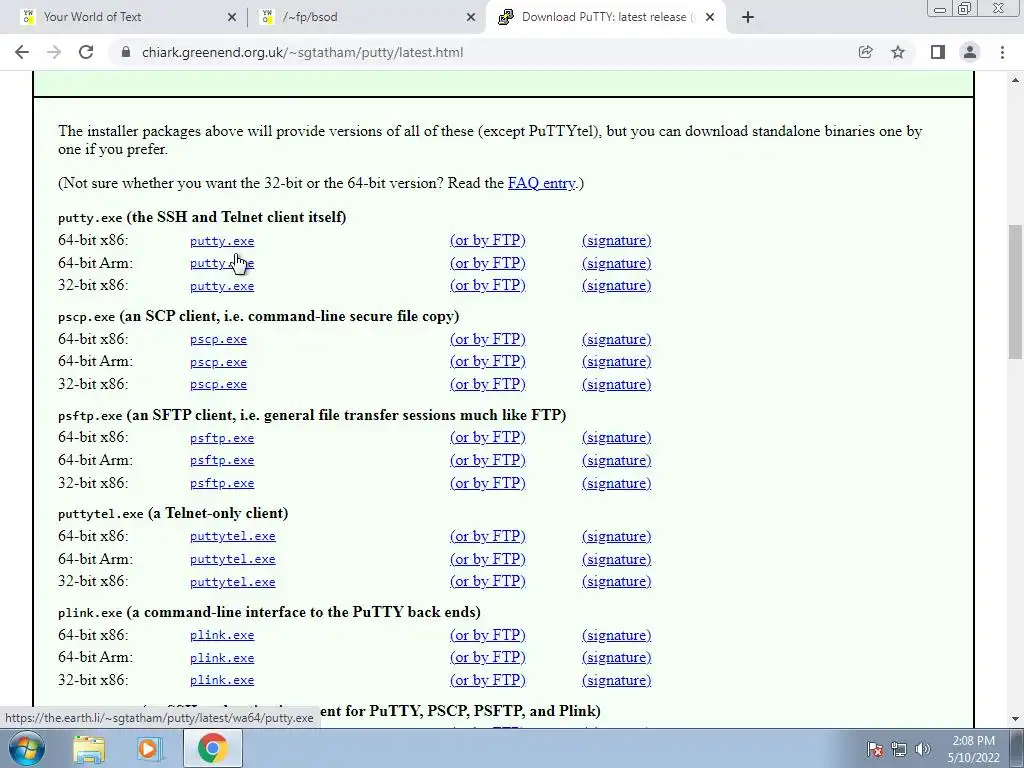Open signature for 64-bit Arm putty.exe
1024x768 pixels.
616,263
